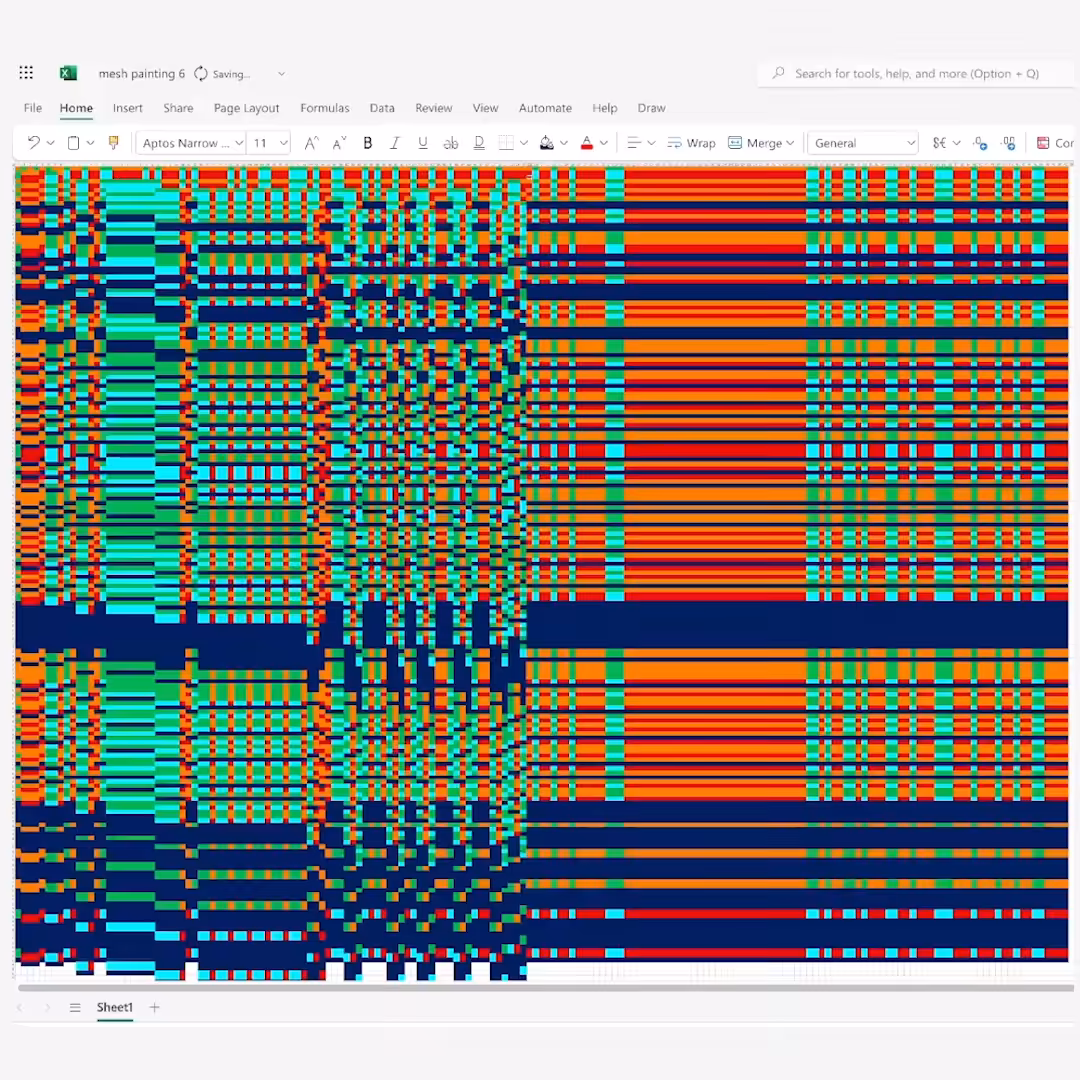The width and height of the screenshot is (1080, 1080).
Task: Click the Conditional Formatting icon
Action: coord(1043,143)
